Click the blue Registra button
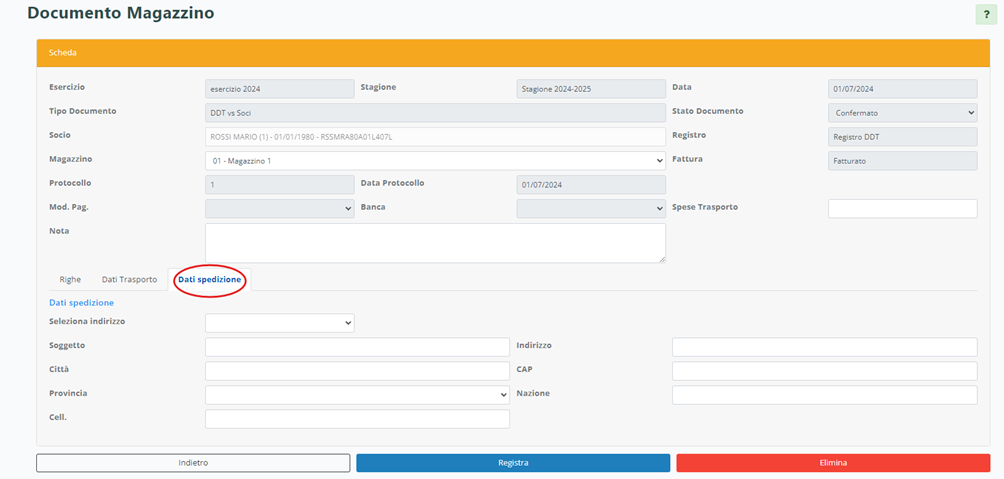The height and width of the screenshot is (479, 1004). click(x=513, y=463)
